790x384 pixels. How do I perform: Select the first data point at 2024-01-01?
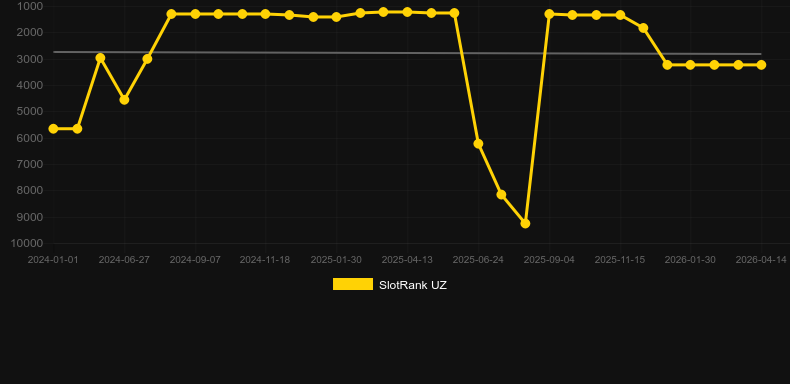[53, 129]
